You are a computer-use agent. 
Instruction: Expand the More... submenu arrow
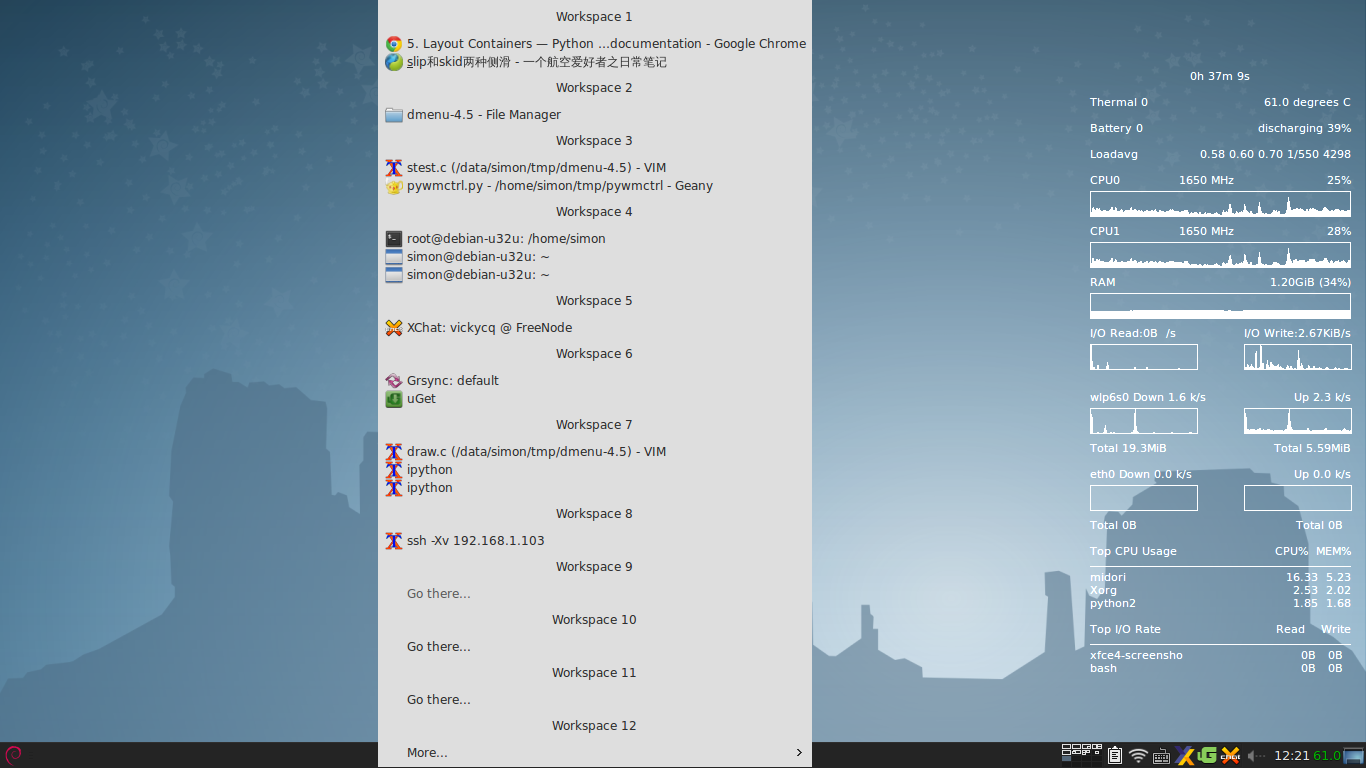pos(799,753)
